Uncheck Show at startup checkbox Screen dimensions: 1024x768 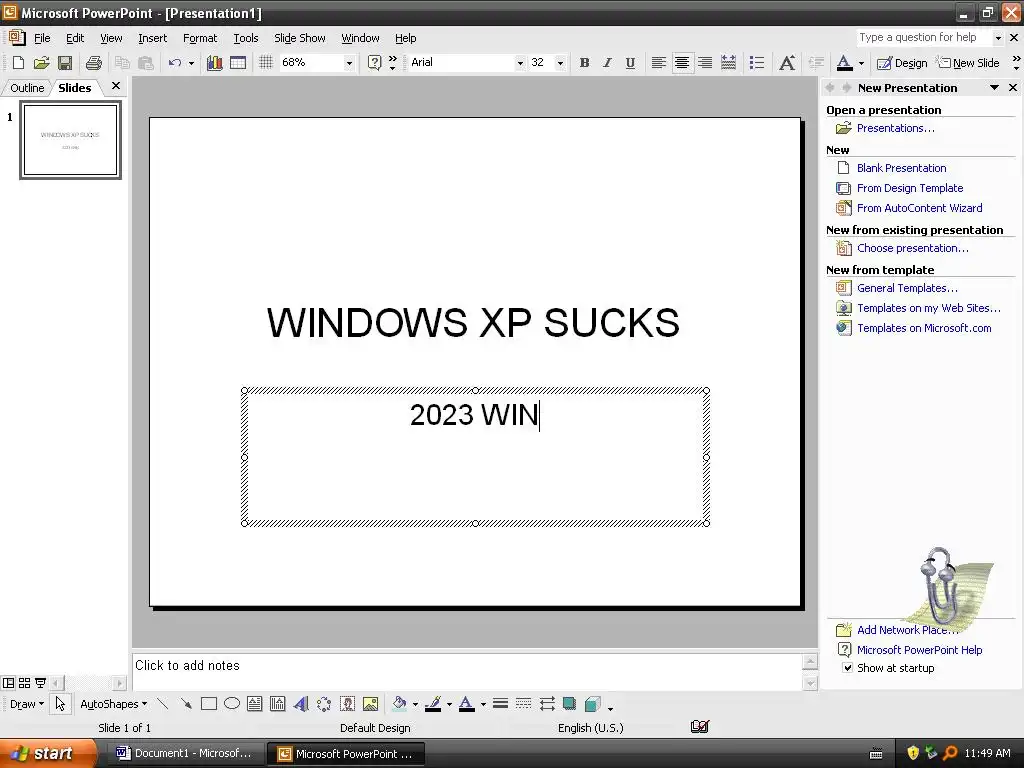pyautogui.click(x=847, y=667)
